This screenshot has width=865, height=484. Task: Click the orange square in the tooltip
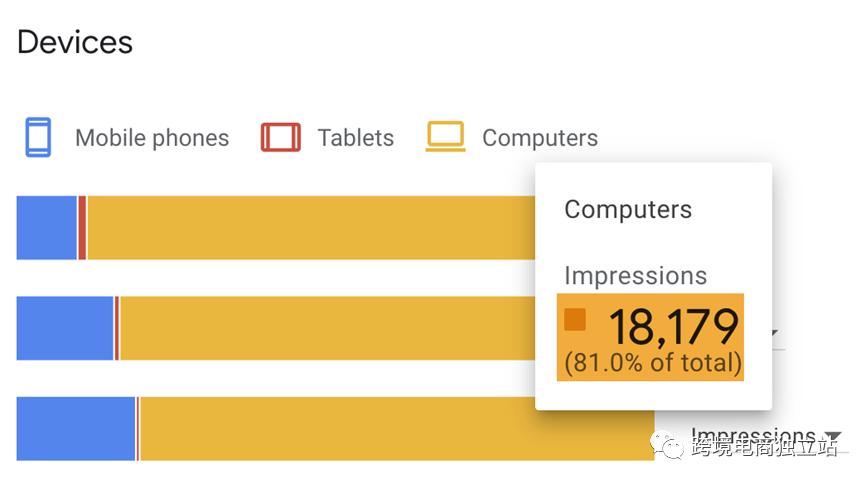575,319
